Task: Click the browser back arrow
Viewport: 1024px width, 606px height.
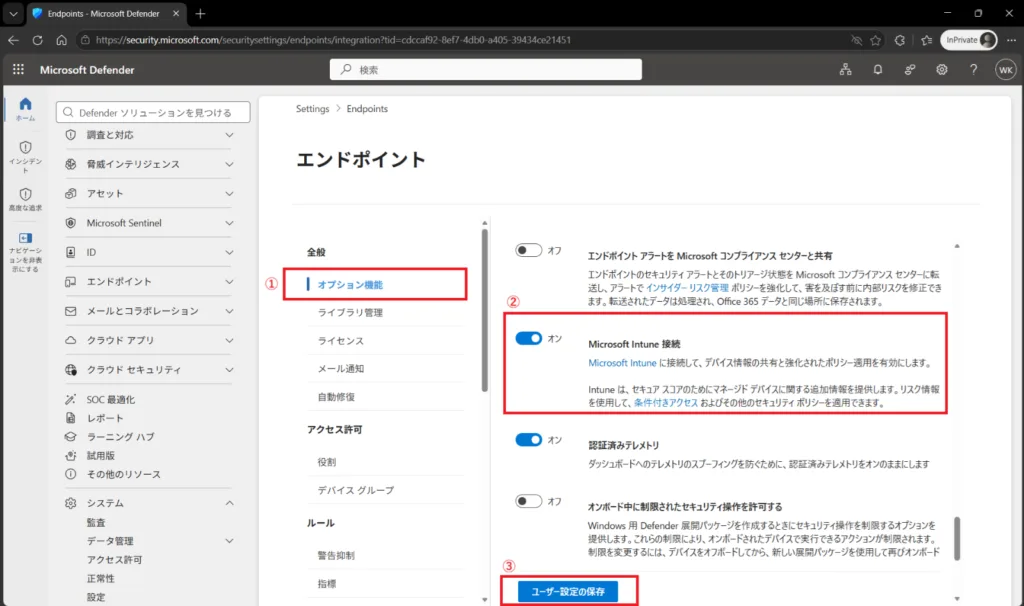Action: (x=14, y=40)
